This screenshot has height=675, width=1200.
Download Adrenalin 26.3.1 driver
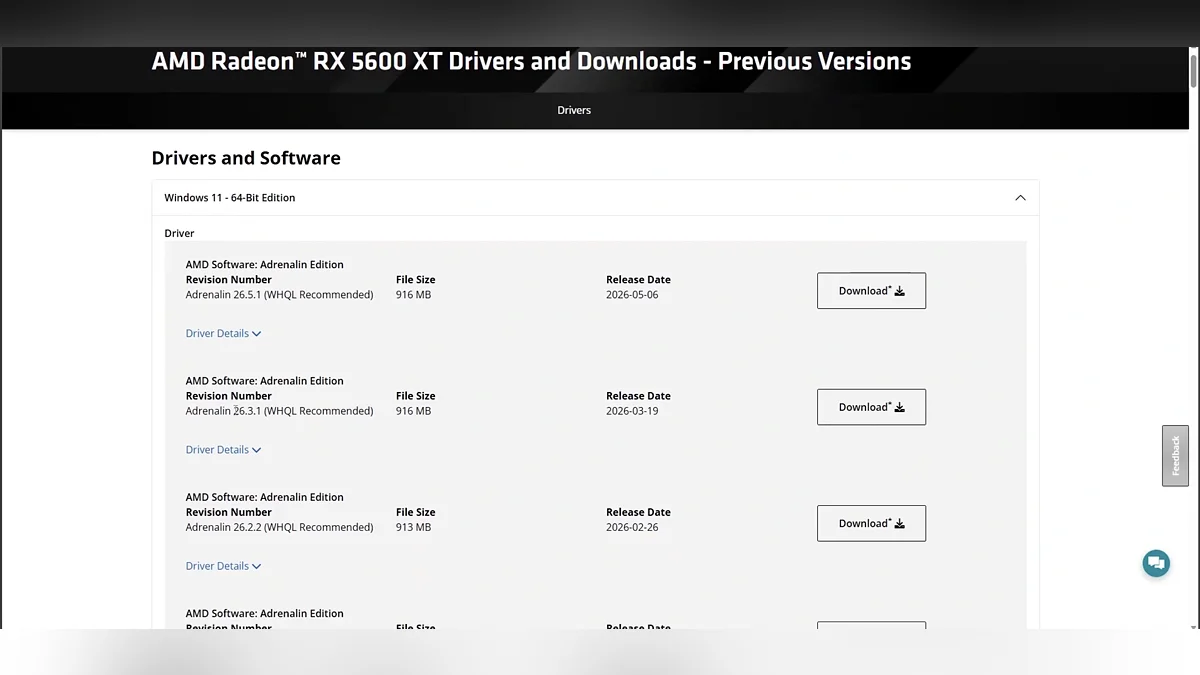coord(871,407)
